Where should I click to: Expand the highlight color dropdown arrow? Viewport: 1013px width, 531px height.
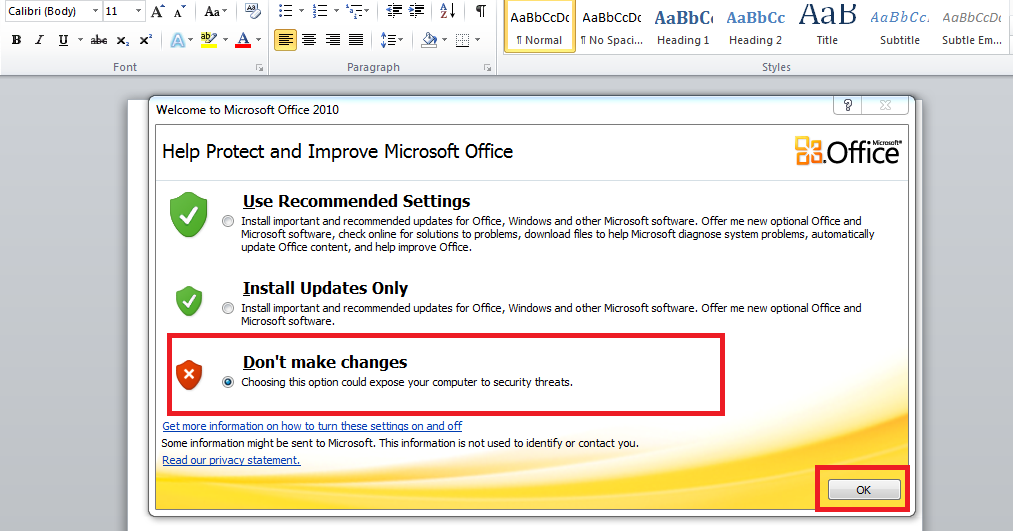(225, 40)
